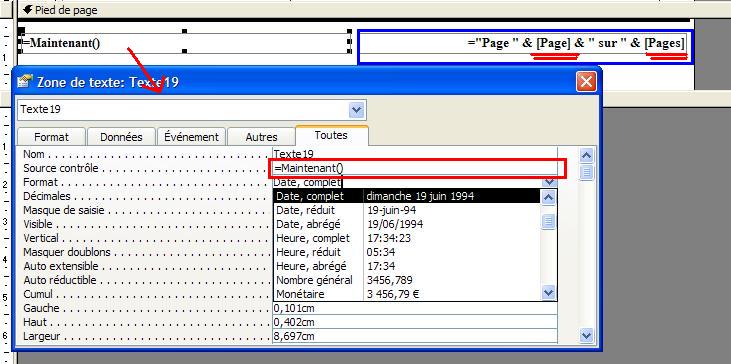731x364 pixels.
Task: Select the Auto réductible property label
Action: [x=60, y=280]
